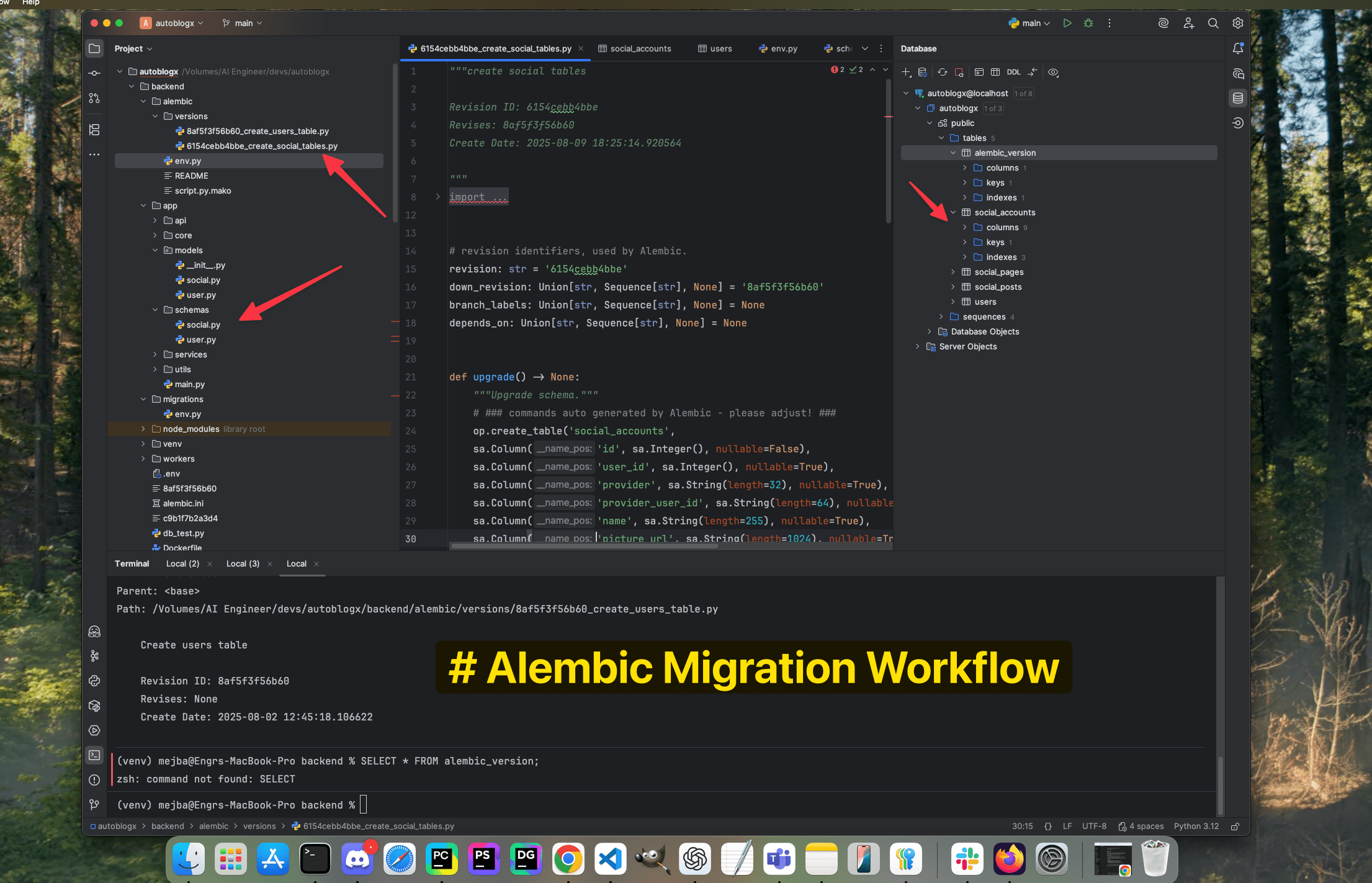Expand the social_pages table node
Screen dimensions: 1372x883
tap(954, 272)
